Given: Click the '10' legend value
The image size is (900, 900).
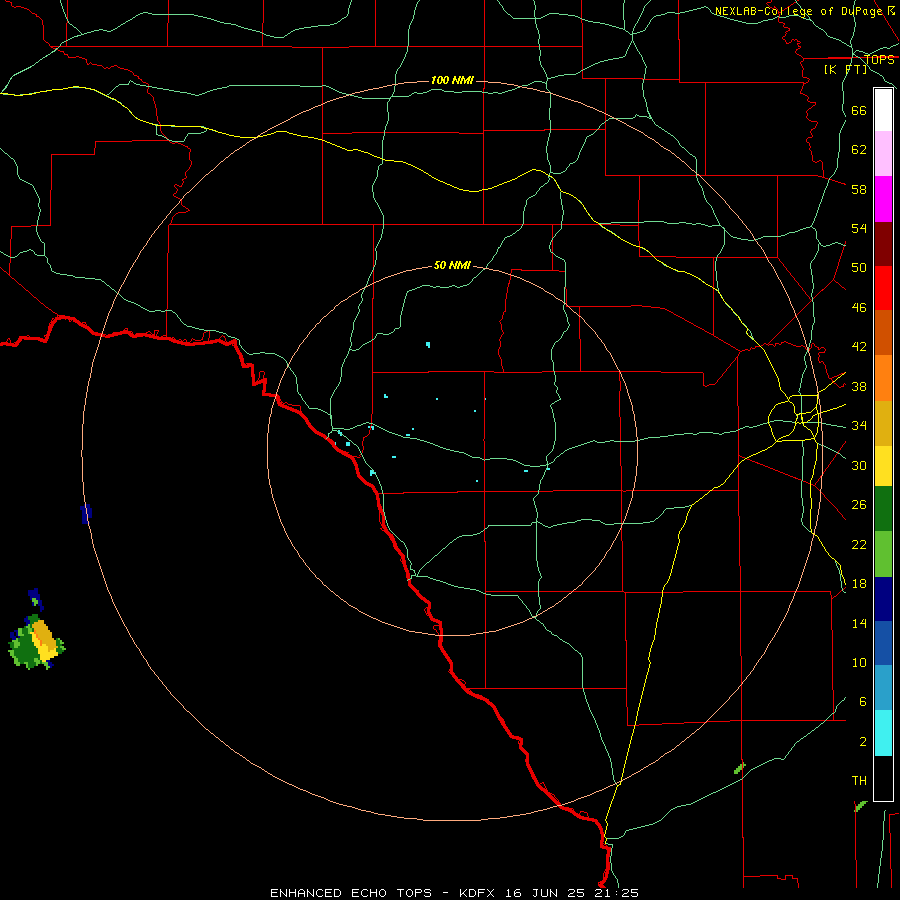Looking at the screenshot, I should pyautogui.click(x=859, y=662).
